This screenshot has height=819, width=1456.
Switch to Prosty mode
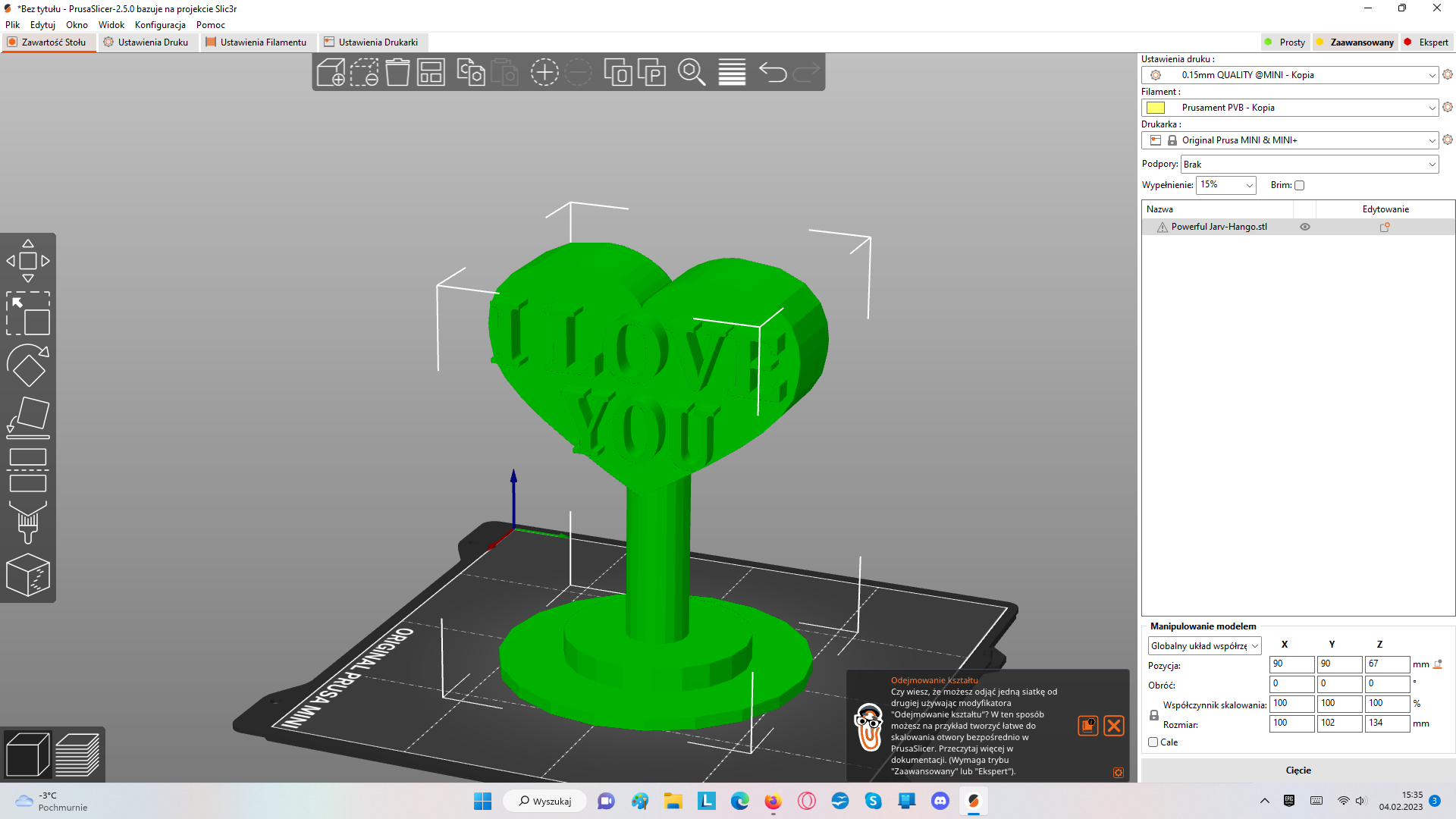(1285, 42)
